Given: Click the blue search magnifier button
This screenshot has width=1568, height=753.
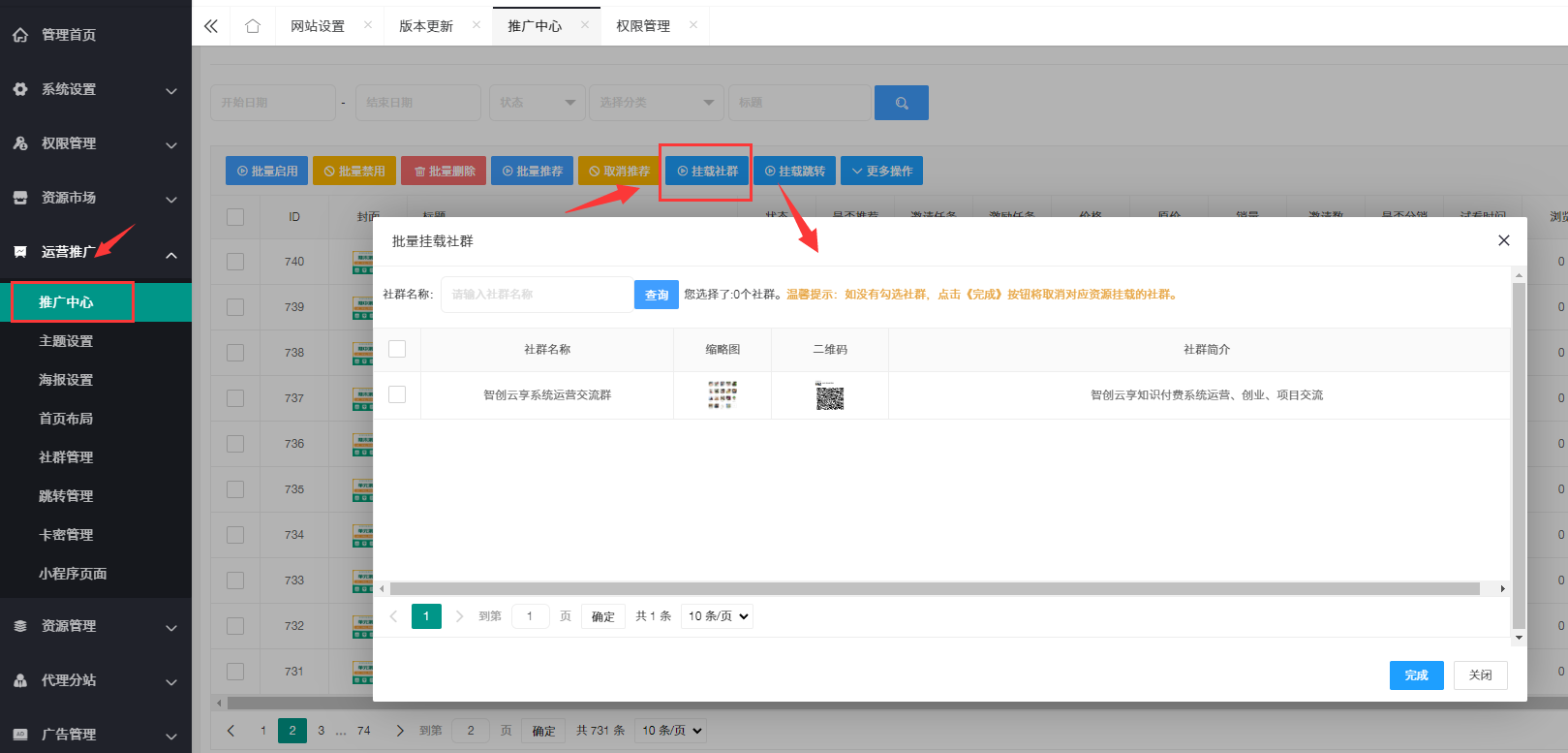Looking at the screenshot, I should (902, 103).
